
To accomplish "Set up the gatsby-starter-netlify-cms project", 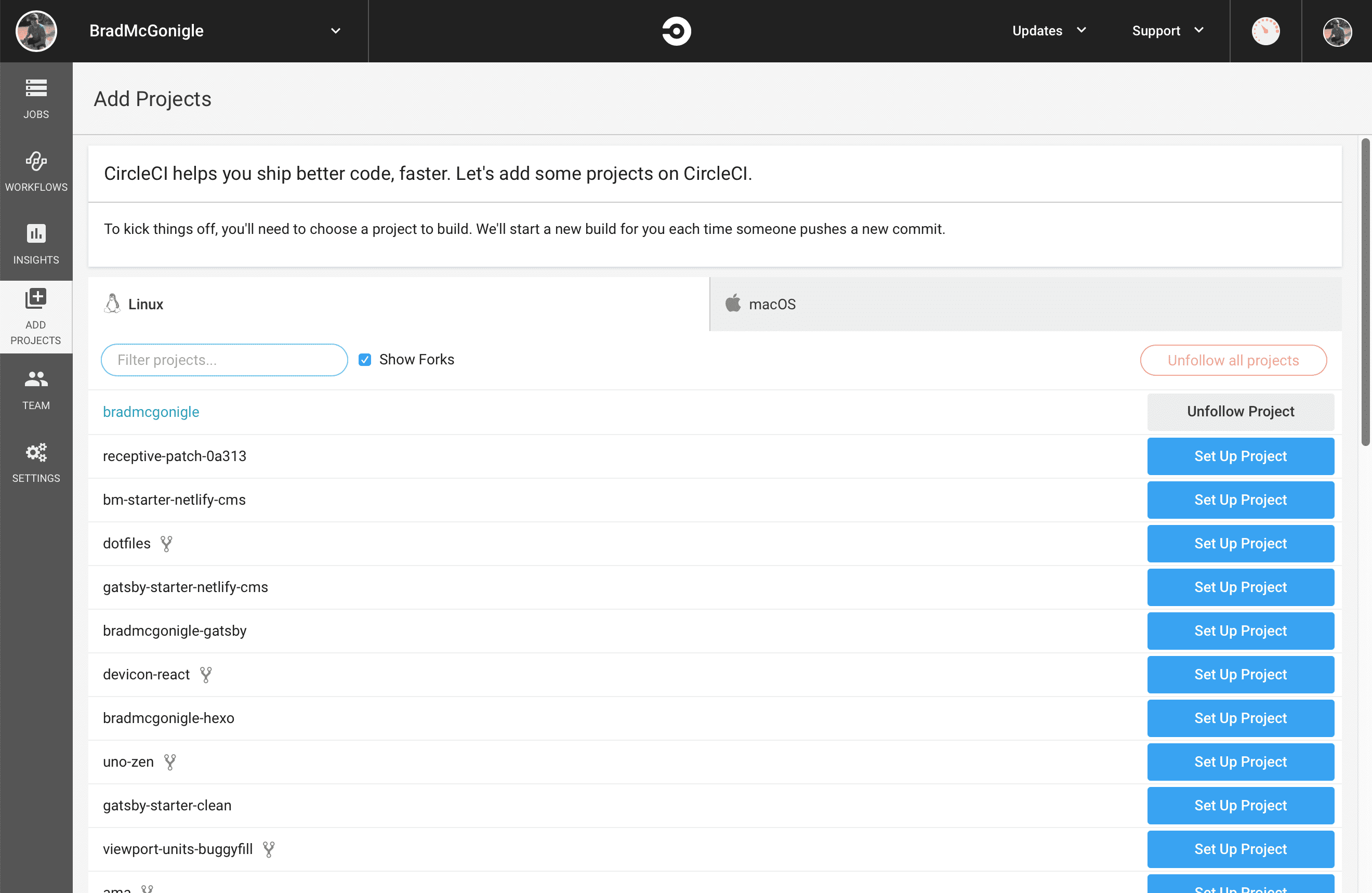I will coord(1241,587).
